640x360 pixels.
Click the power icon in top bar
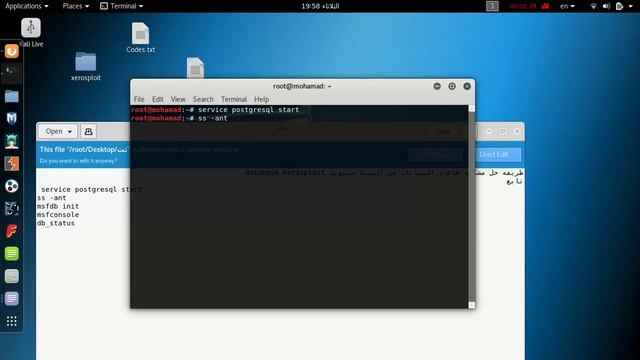click(619, 6)
